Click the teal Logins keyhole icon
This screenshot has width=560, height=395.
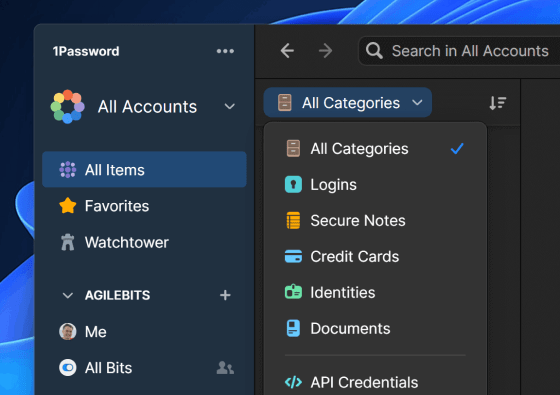coord(293,185)
